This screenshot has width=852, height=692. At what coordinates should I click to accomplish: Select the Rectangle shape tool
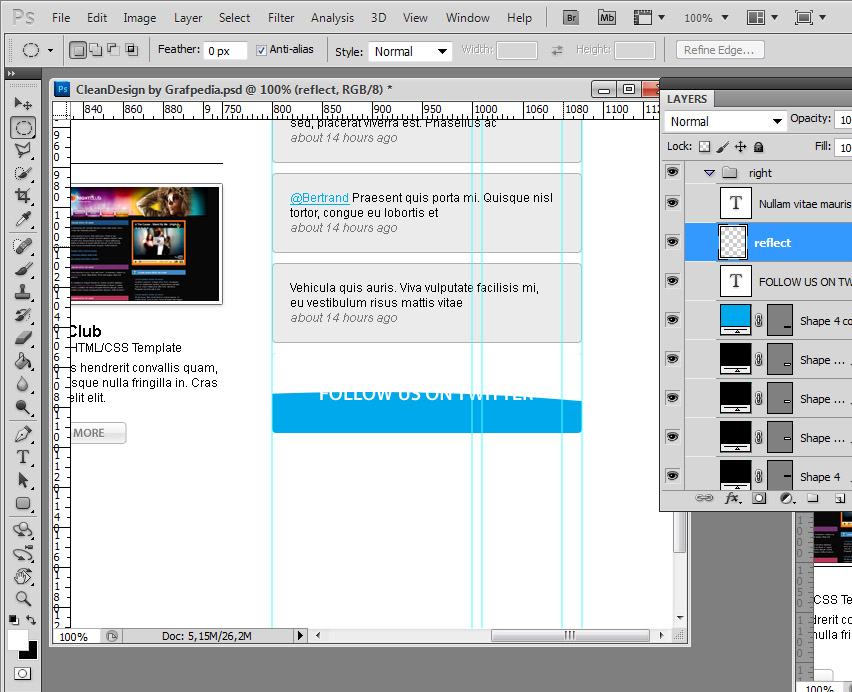click(23, 503)
